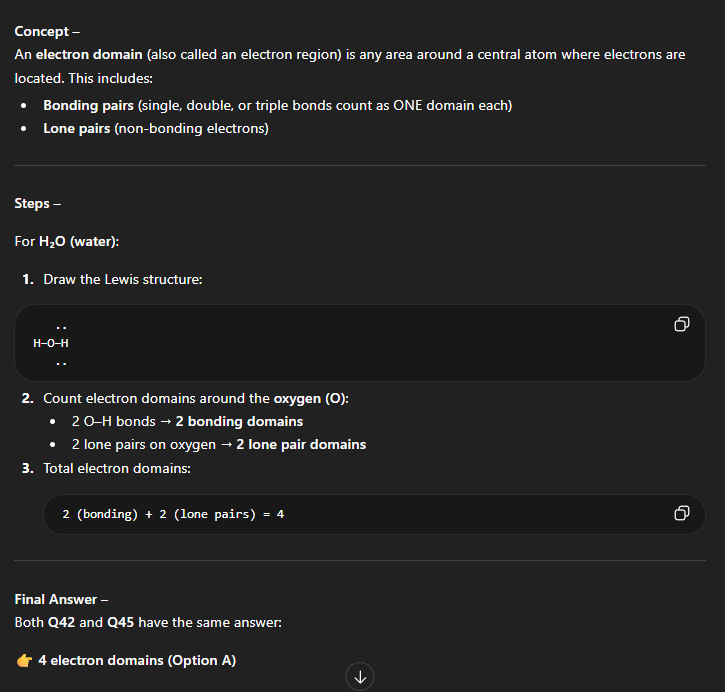
Task: Click the 'Steps –' heading
Action: pyautogui.click(x=38, y=203)
